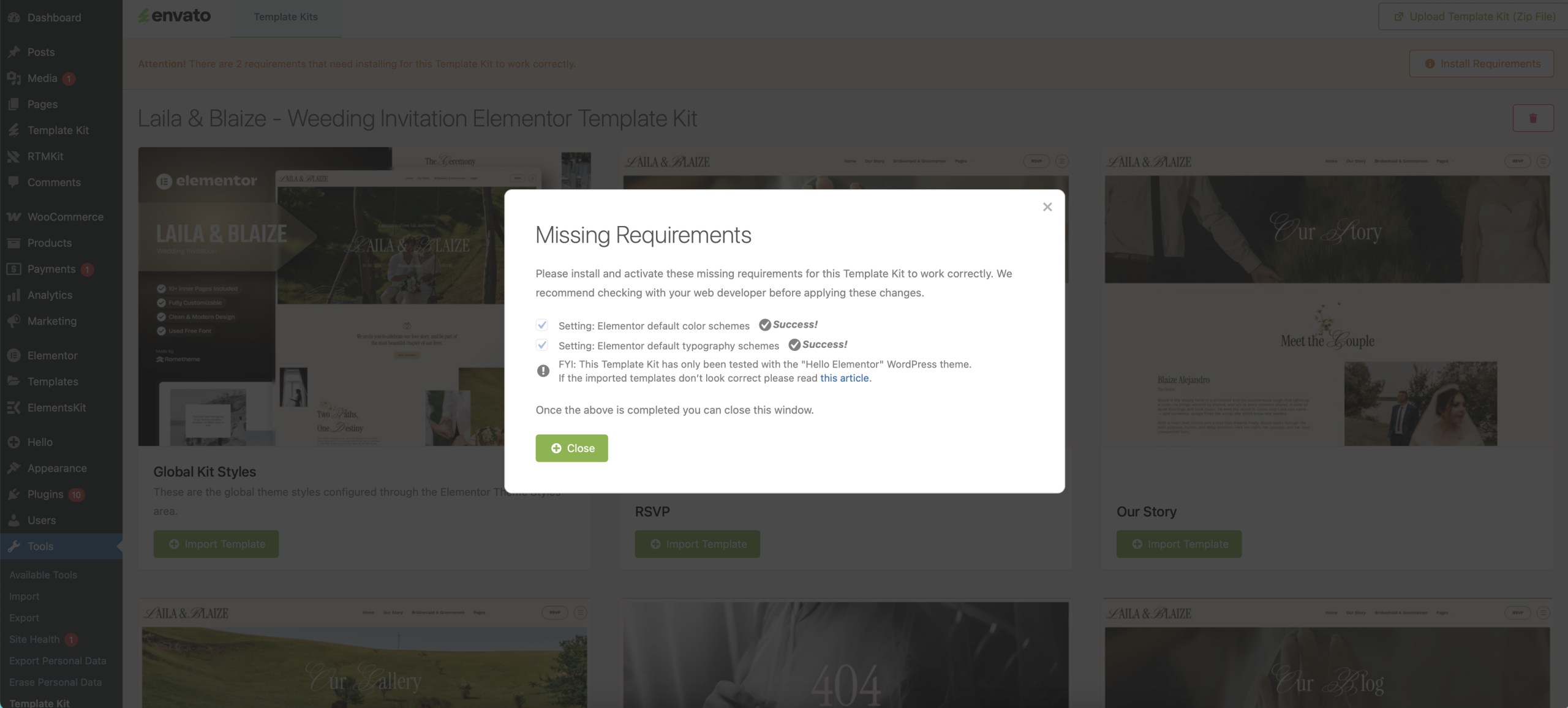Close the Missing Requirements dialog with X
This screenshot has height=708, width=1568.
(x=1047, y=207)
